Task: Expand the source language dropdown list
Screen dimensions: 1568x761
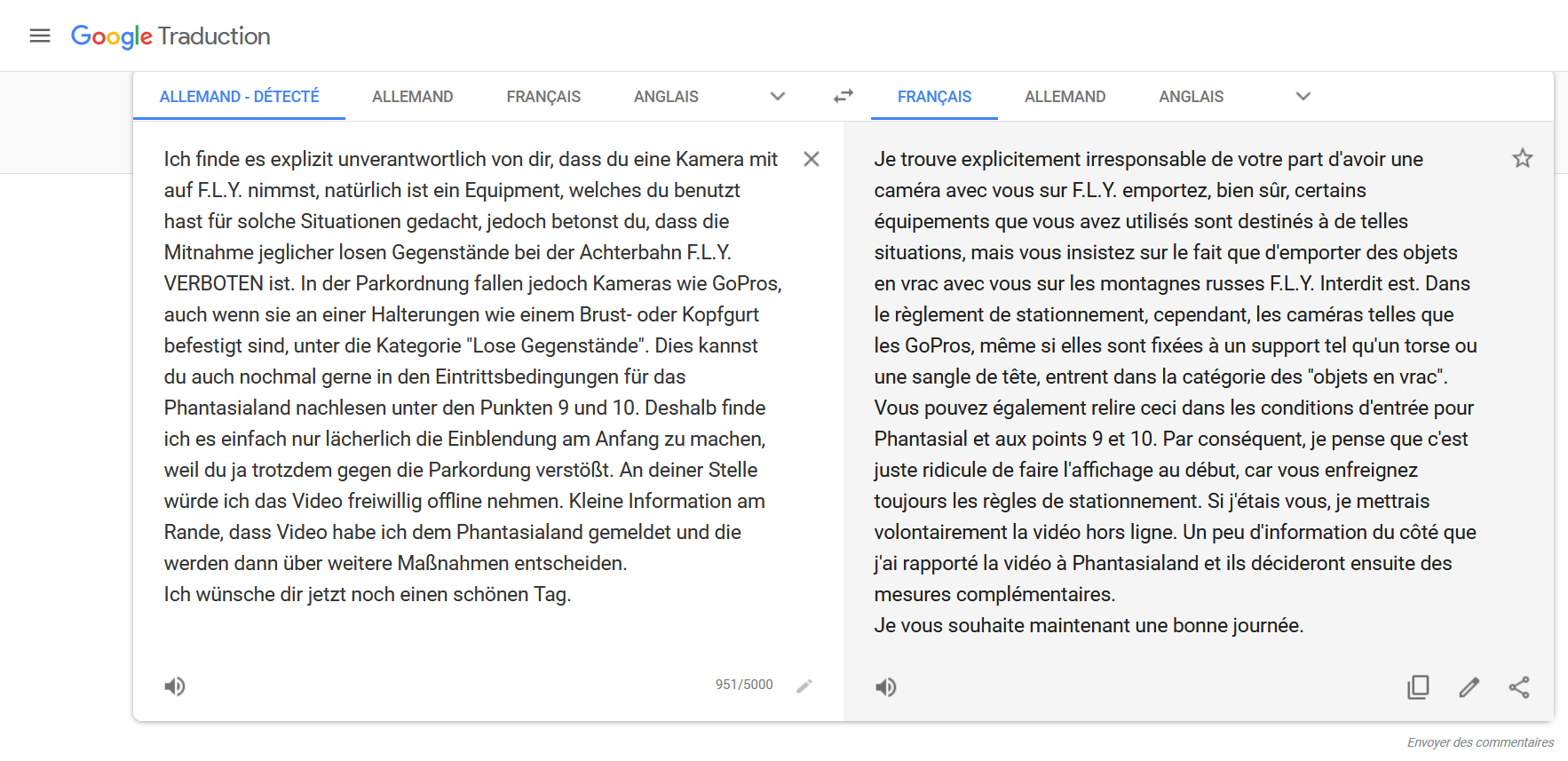Action: coord(778,97)
